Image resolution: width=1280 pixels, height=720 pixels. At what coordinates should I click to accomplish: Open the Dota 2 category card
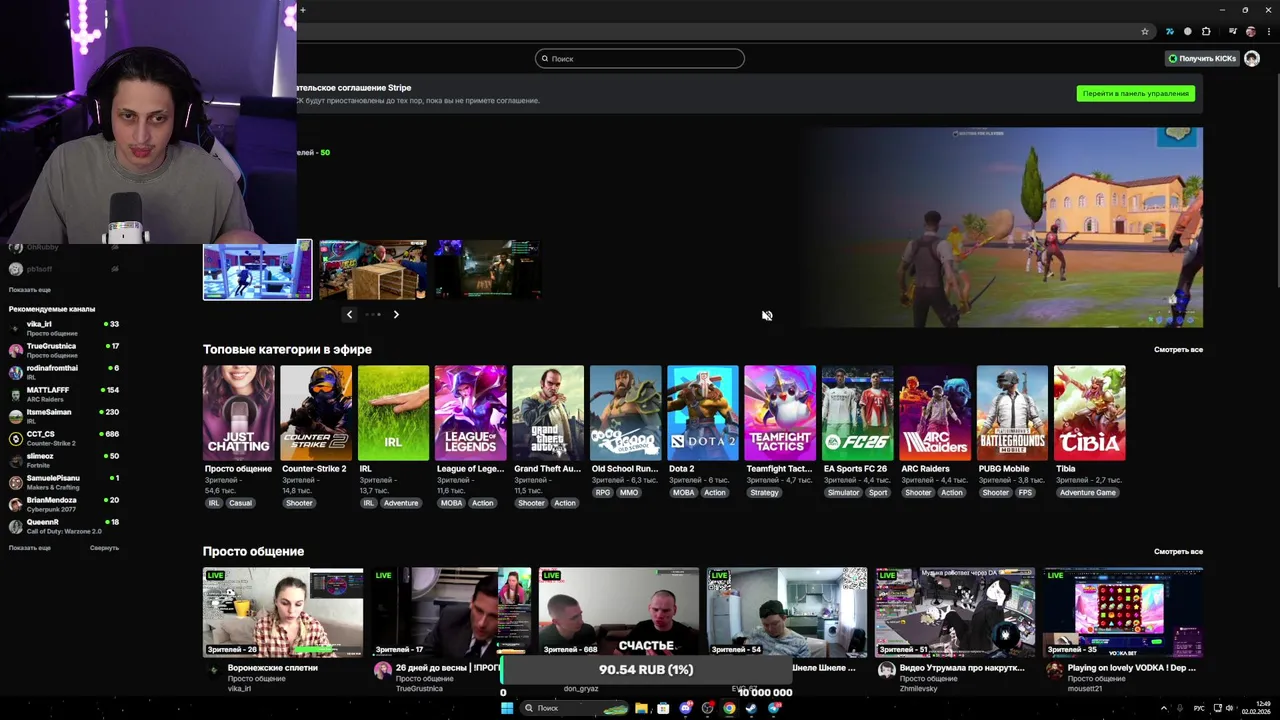point(703,413)
